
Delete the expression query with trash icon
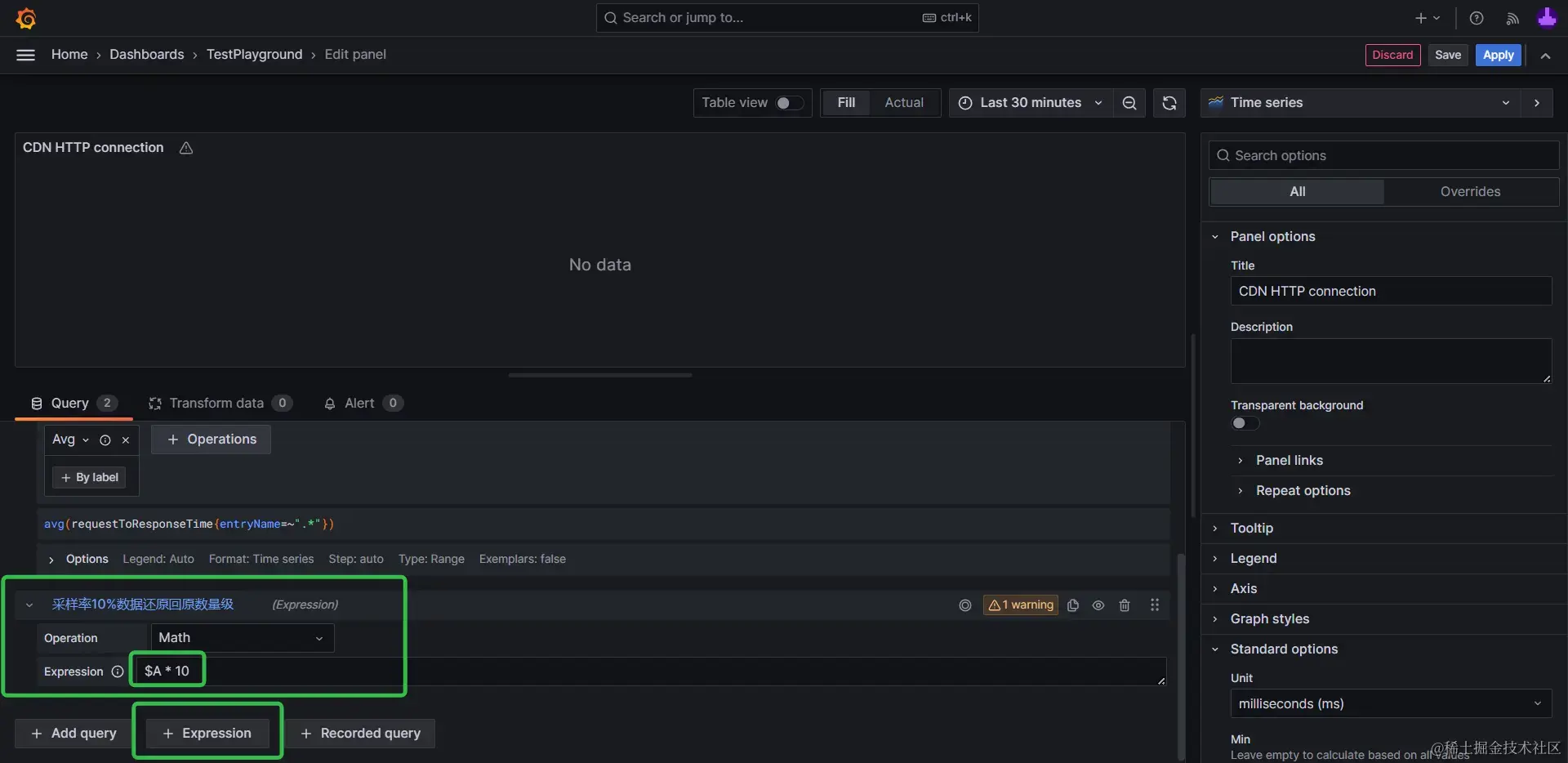(x=1125, y=605)
